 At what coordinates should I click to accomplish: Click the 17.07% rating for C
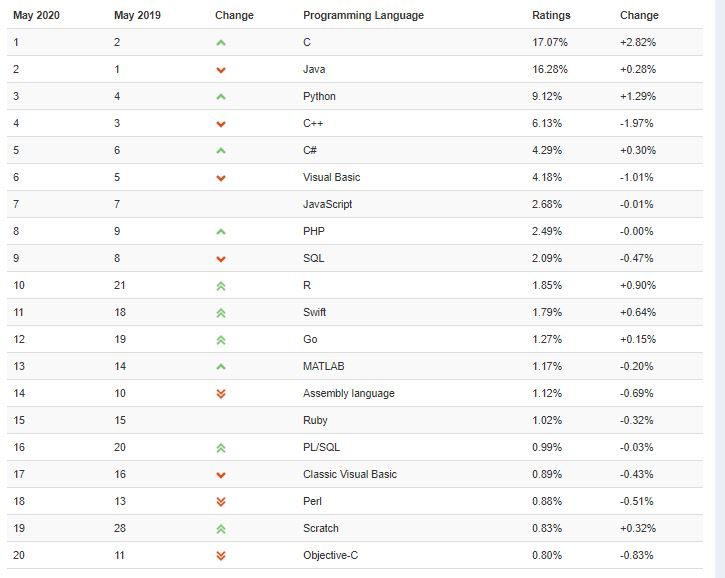[550, 42]
